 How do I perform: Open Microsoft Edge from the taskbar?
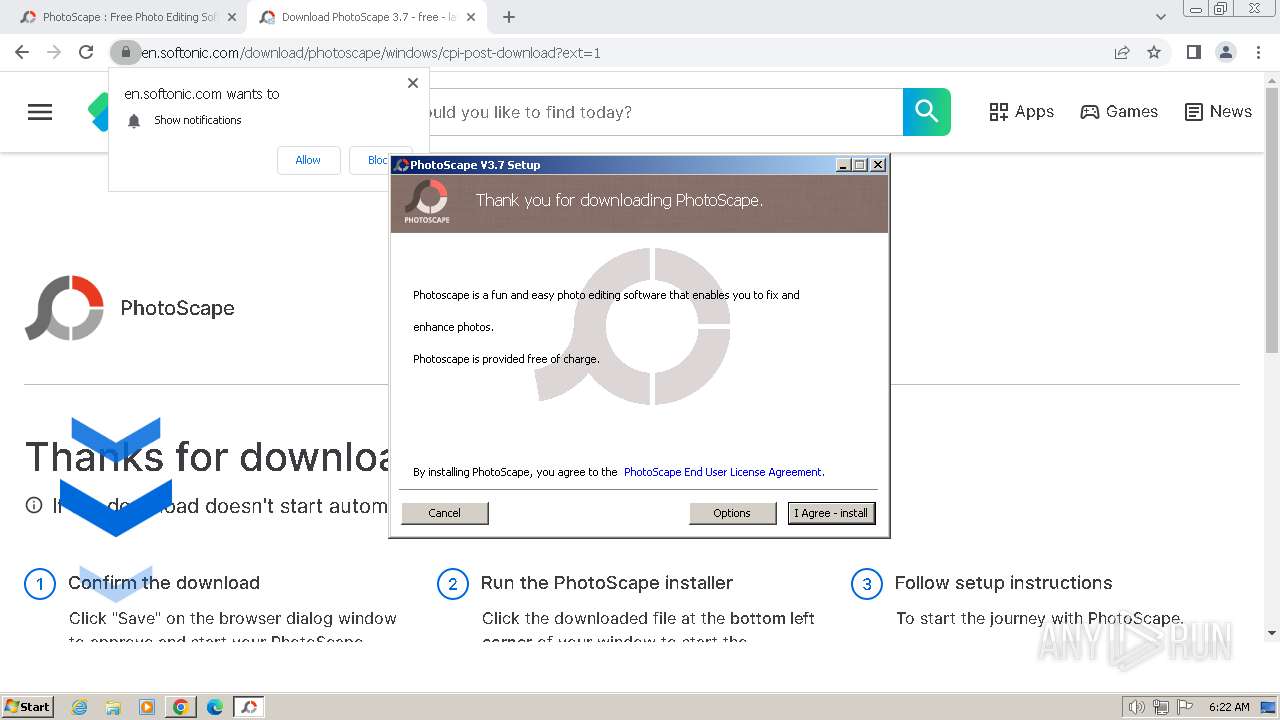click(x=215, y=707)
